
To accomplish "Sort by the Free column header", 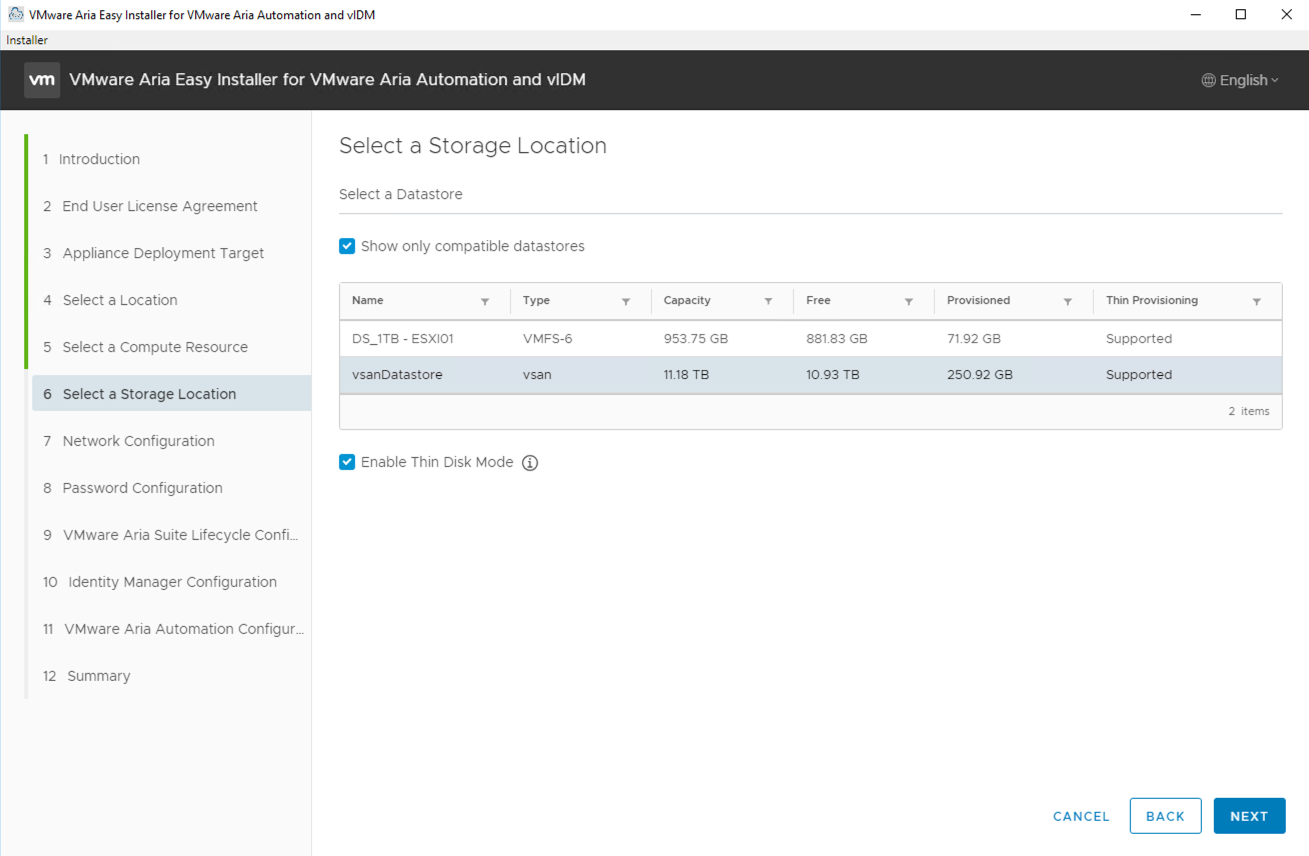I will (818, 300).
